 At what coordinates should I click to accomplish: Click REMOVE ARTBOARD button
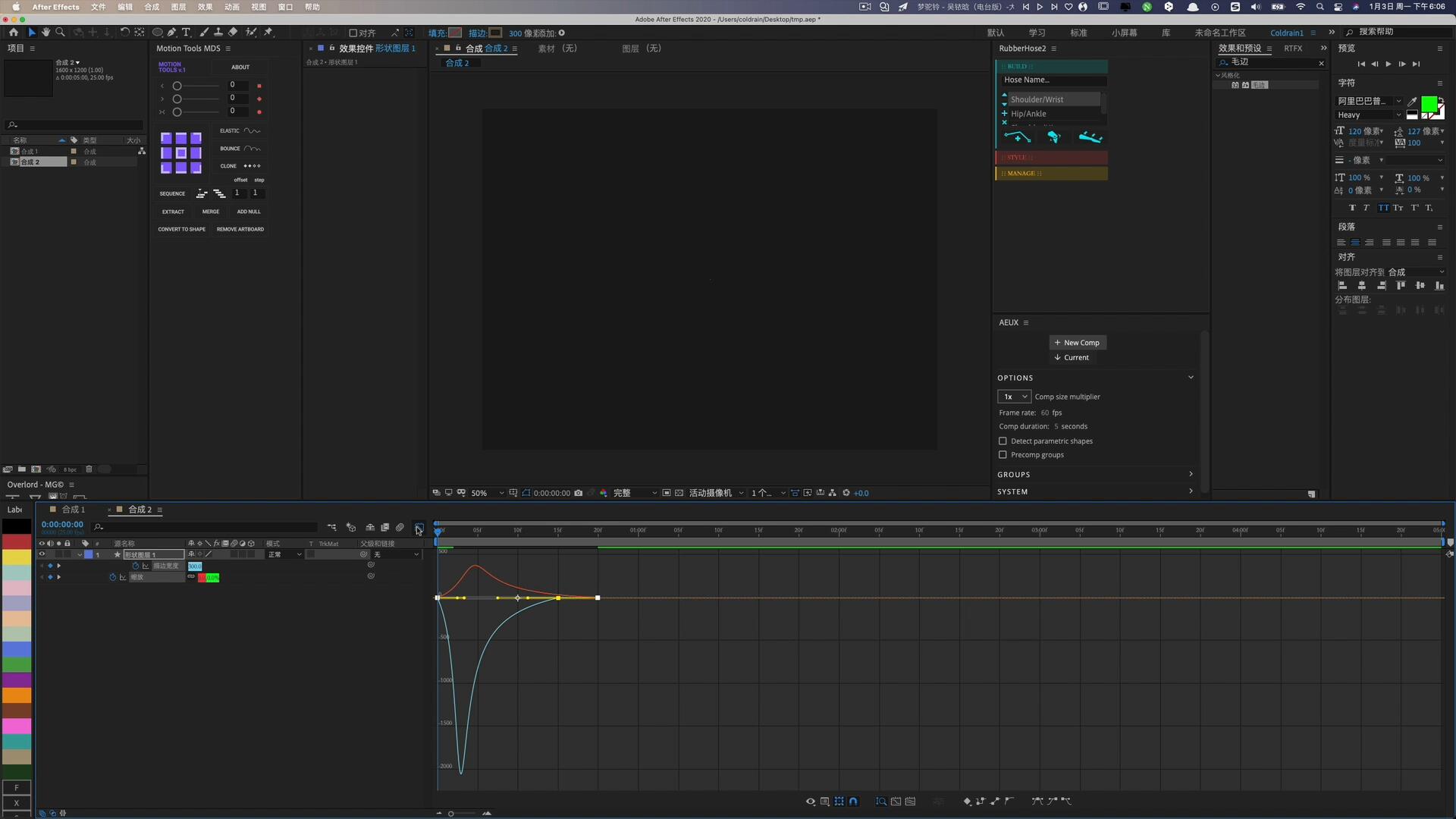tap(240, 229)
